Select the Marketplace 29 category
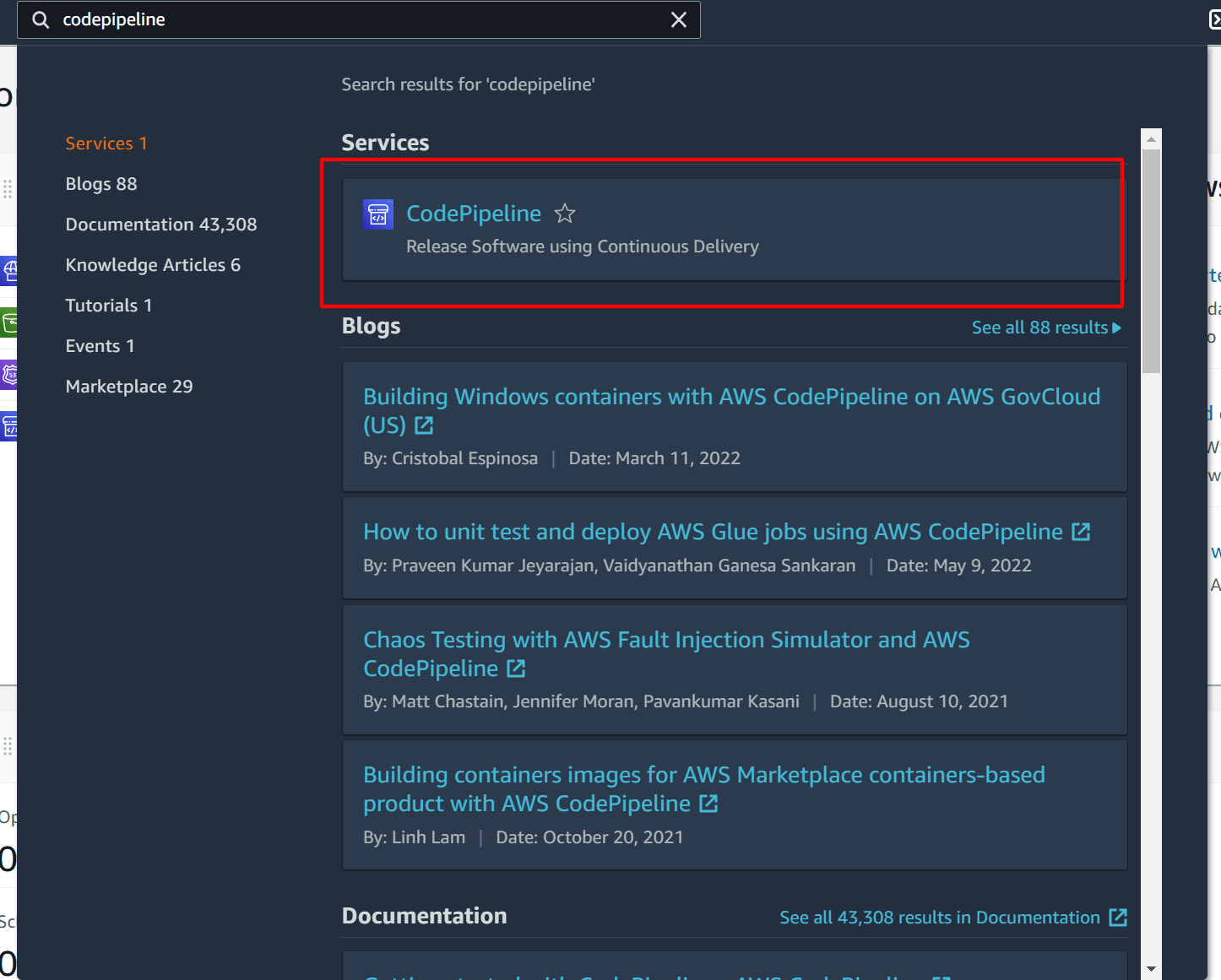Image resolution: width=1221 pixels, height=980 pixels. 128,386
